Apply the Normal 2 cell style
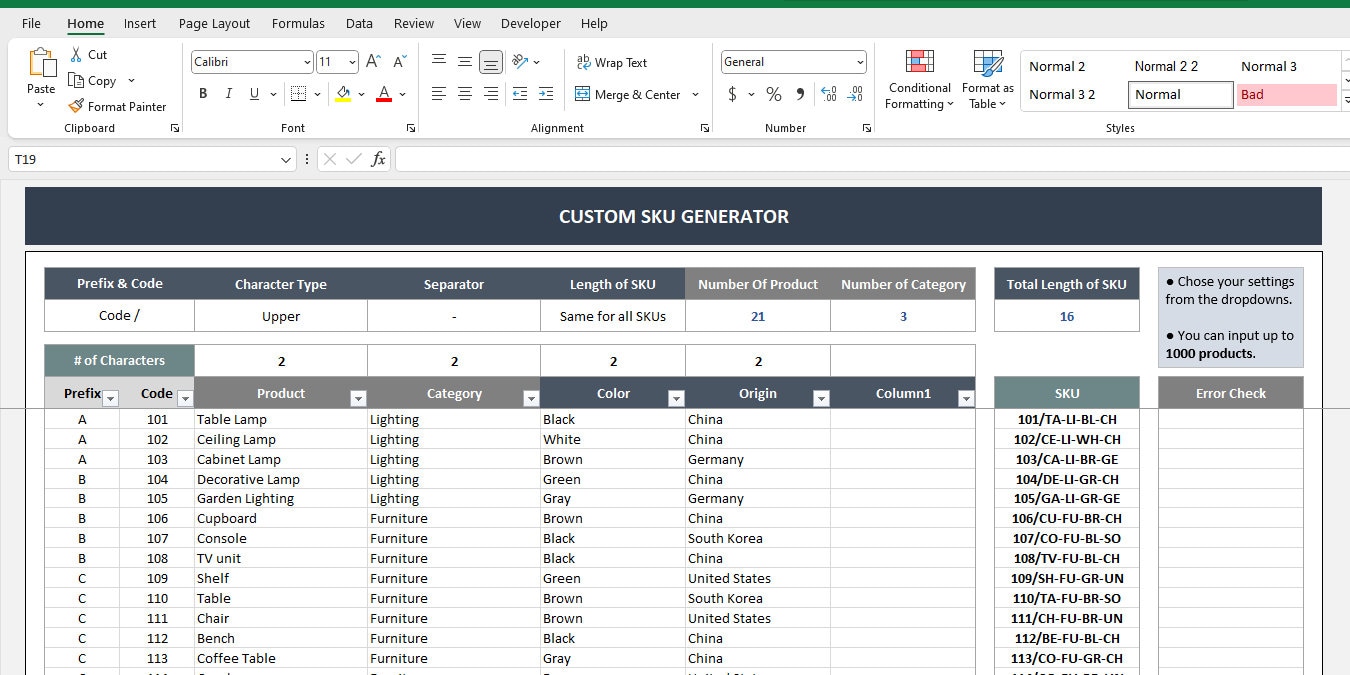Screen dimensions: 1350x675 1057,65
